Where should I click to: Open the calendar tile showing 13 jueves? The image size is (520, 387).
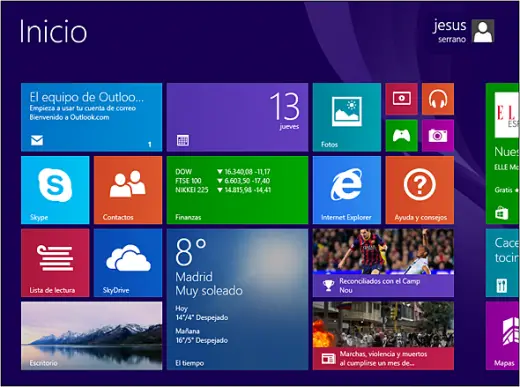237,117
